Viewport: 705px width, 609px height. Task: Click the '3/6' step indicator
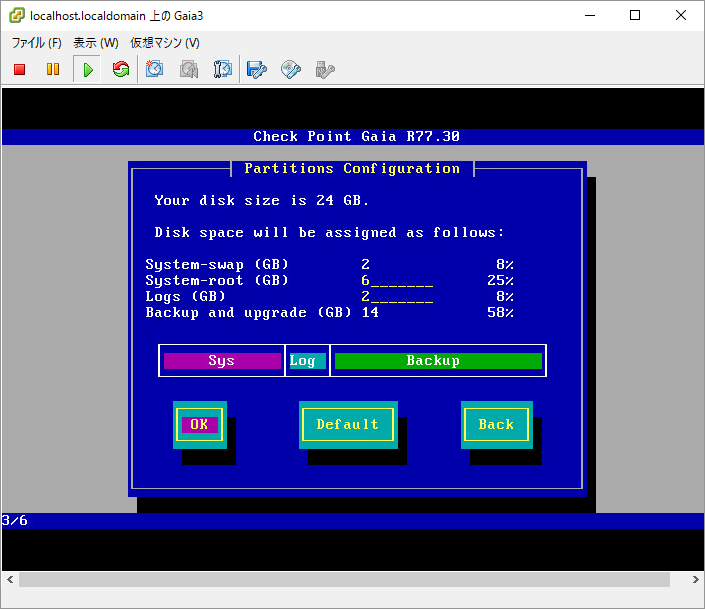pos(14,520)
